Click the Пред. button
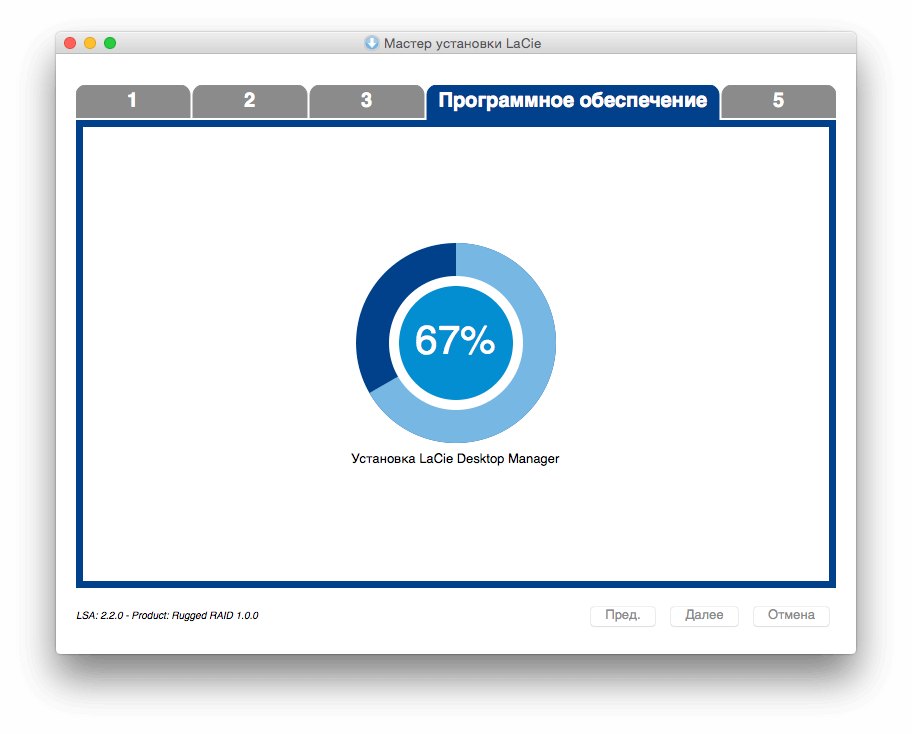Viewport: 912px width, 734px height. [x=623, y=615]
